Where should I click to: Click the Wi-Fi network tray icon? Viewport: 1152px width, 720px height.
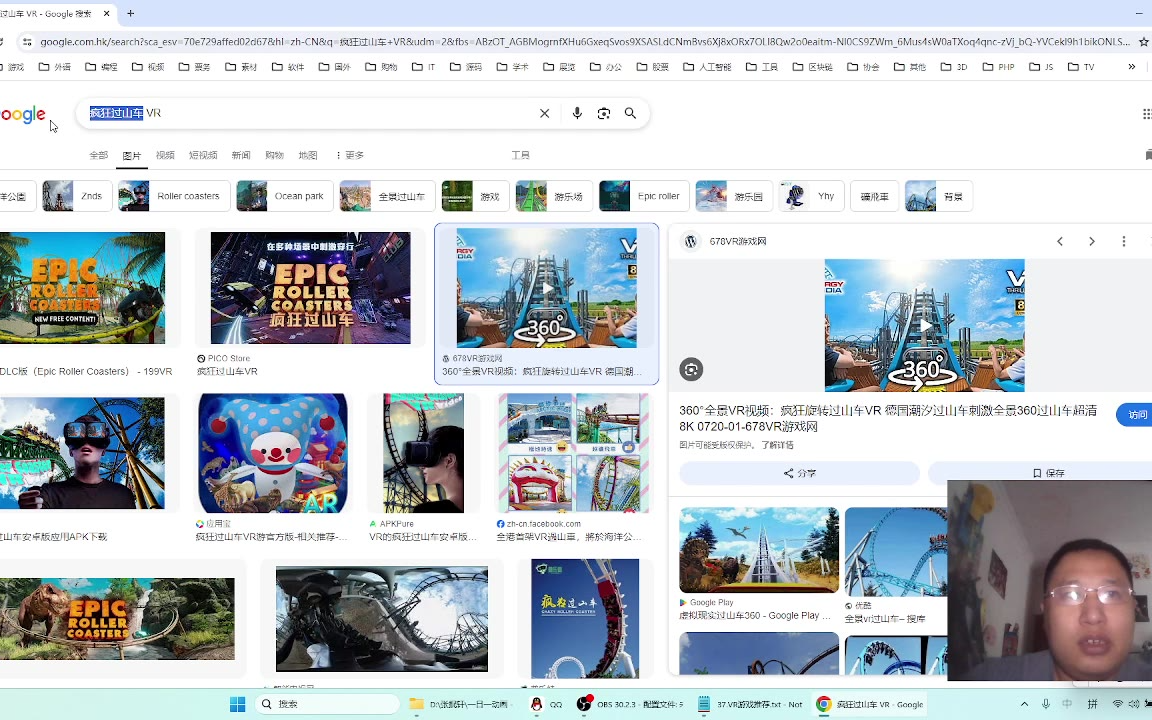tap(1117, 704)
